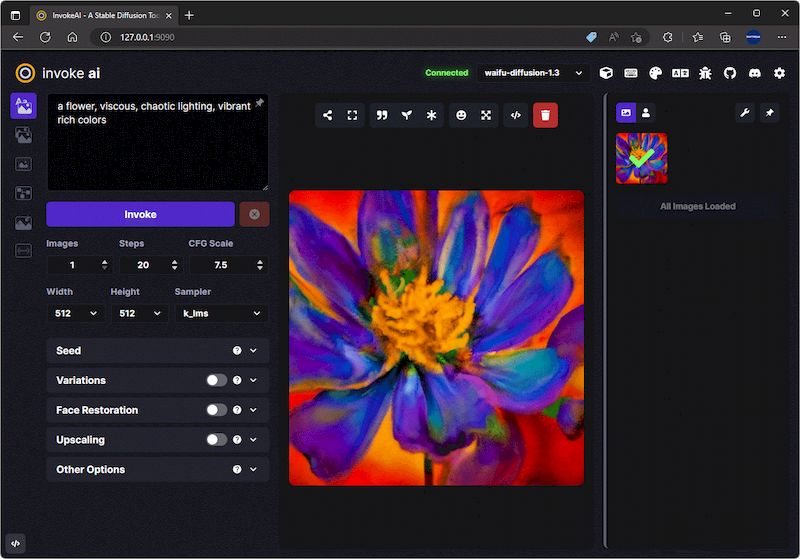Switch to the Image to Image tab
This screenshot has height=559, width=800.
(23, 135)
